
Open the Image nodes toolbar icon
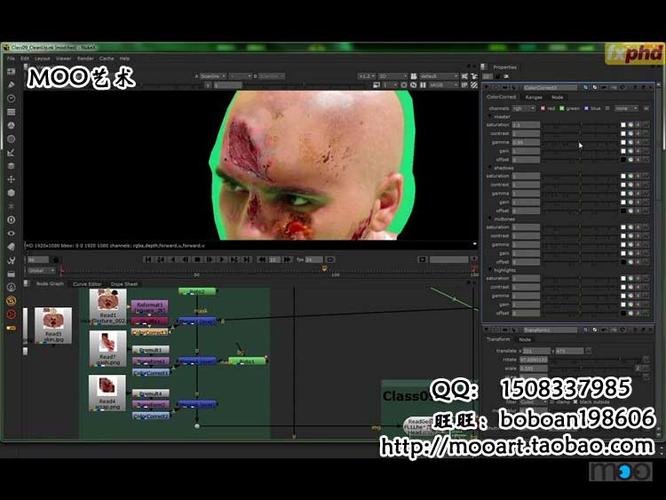(x=11, y=72)
